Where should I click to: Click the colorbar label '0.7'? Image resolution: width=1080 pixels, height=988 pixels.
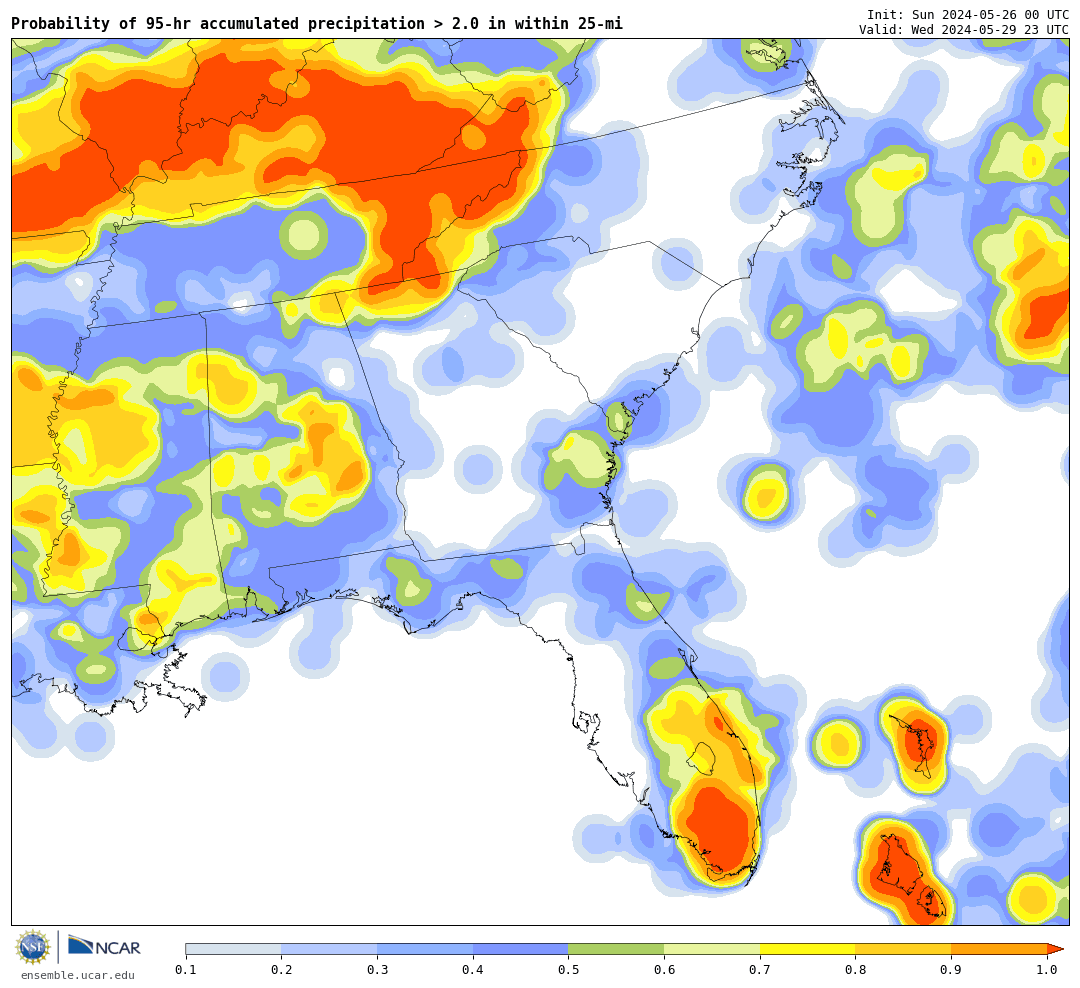point(760,969)
